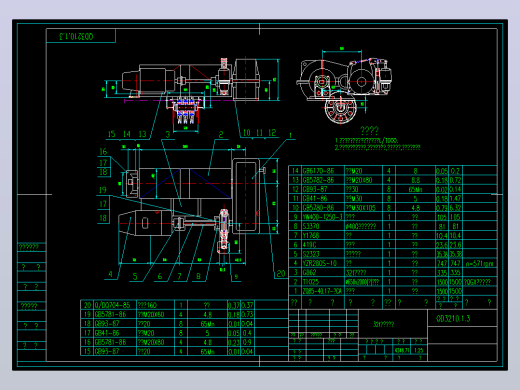Click balloon number 15 in the drawing
The image size is (520, 390).
pyautogui.click(x=111, y=134)
